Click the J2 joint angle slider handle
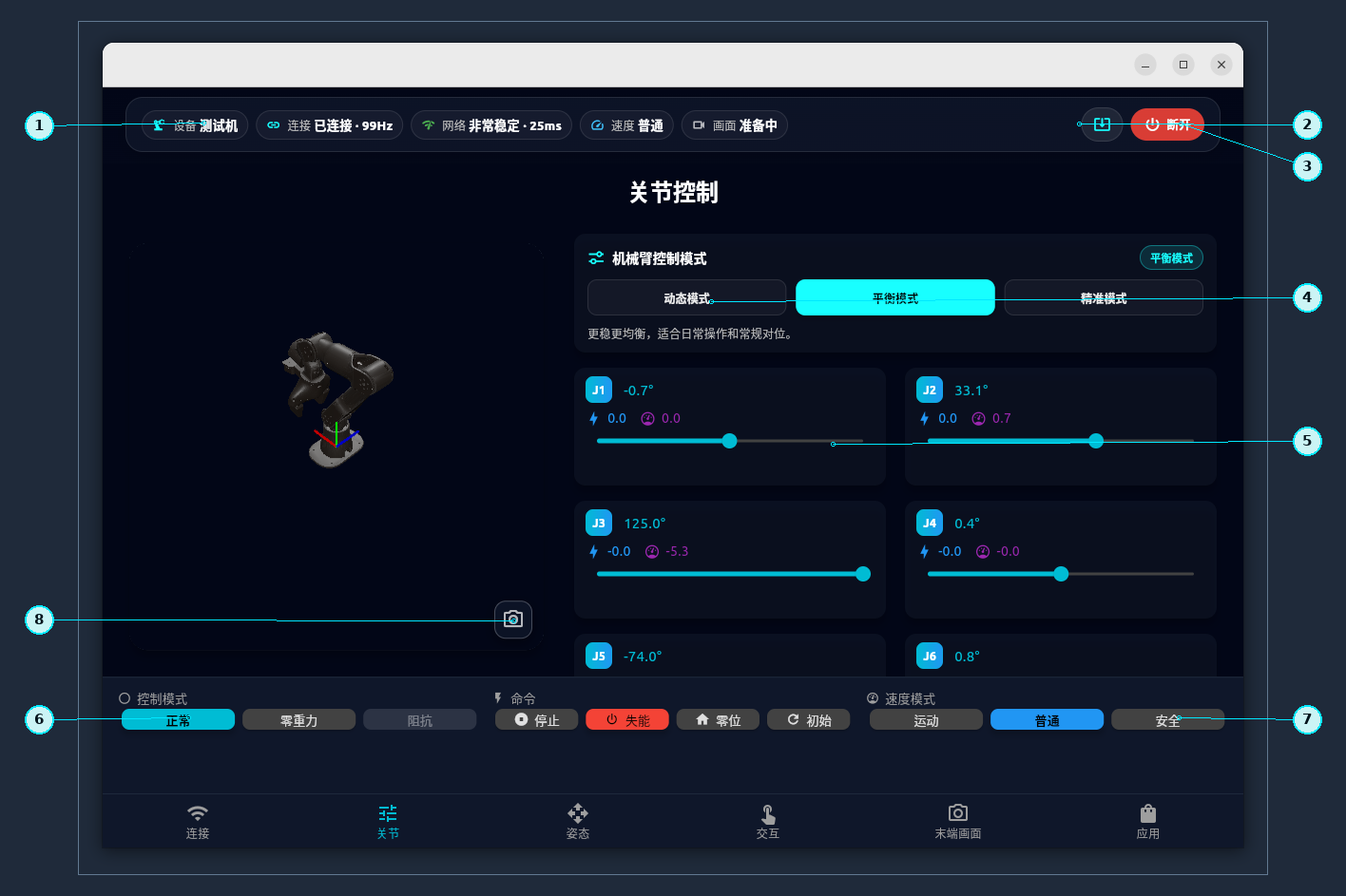The height and width of the screenshot is (896, 1346). tap(1096, 441)
